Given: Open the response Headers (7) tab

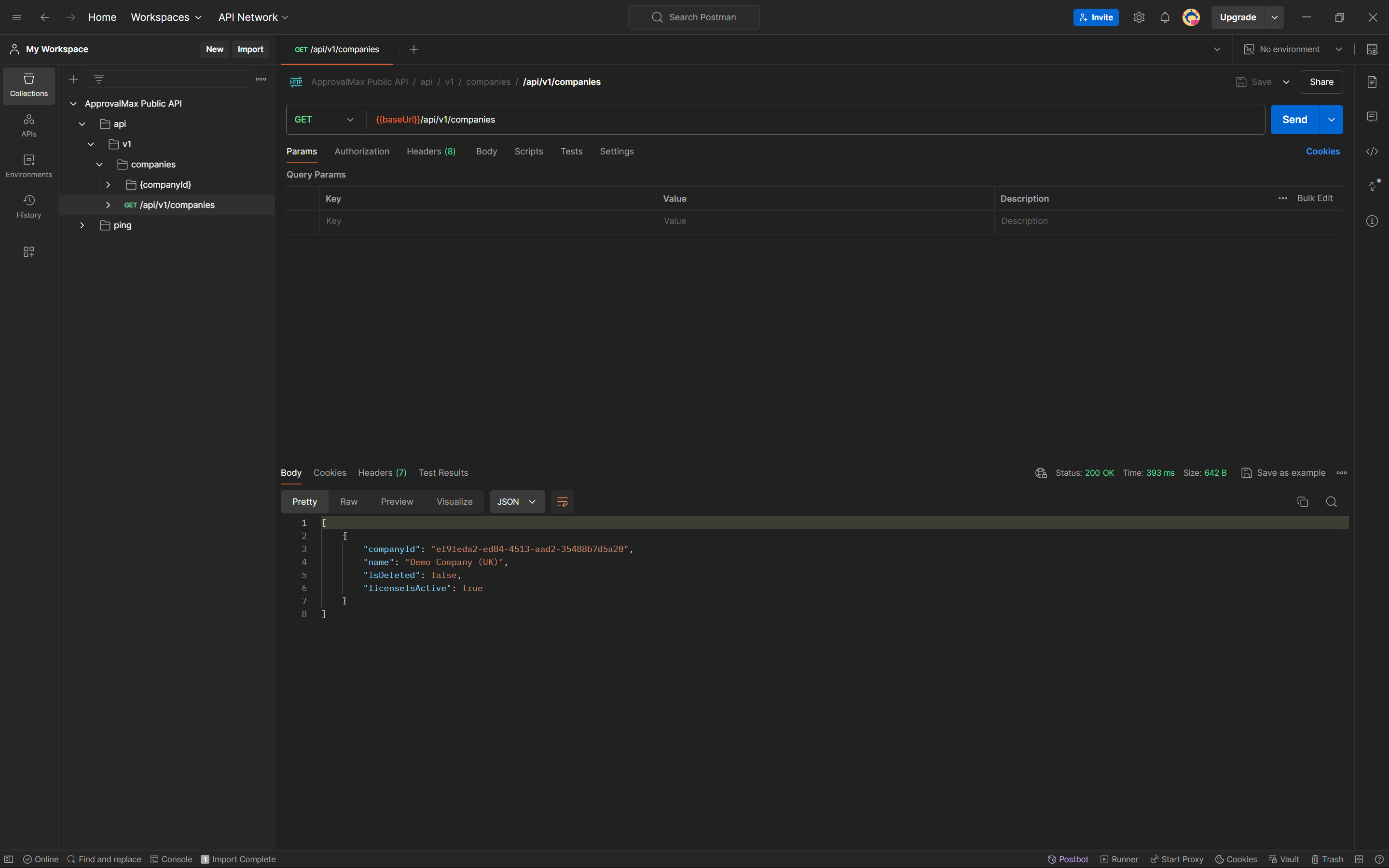Looking at the screenshot, I should 382,473.
